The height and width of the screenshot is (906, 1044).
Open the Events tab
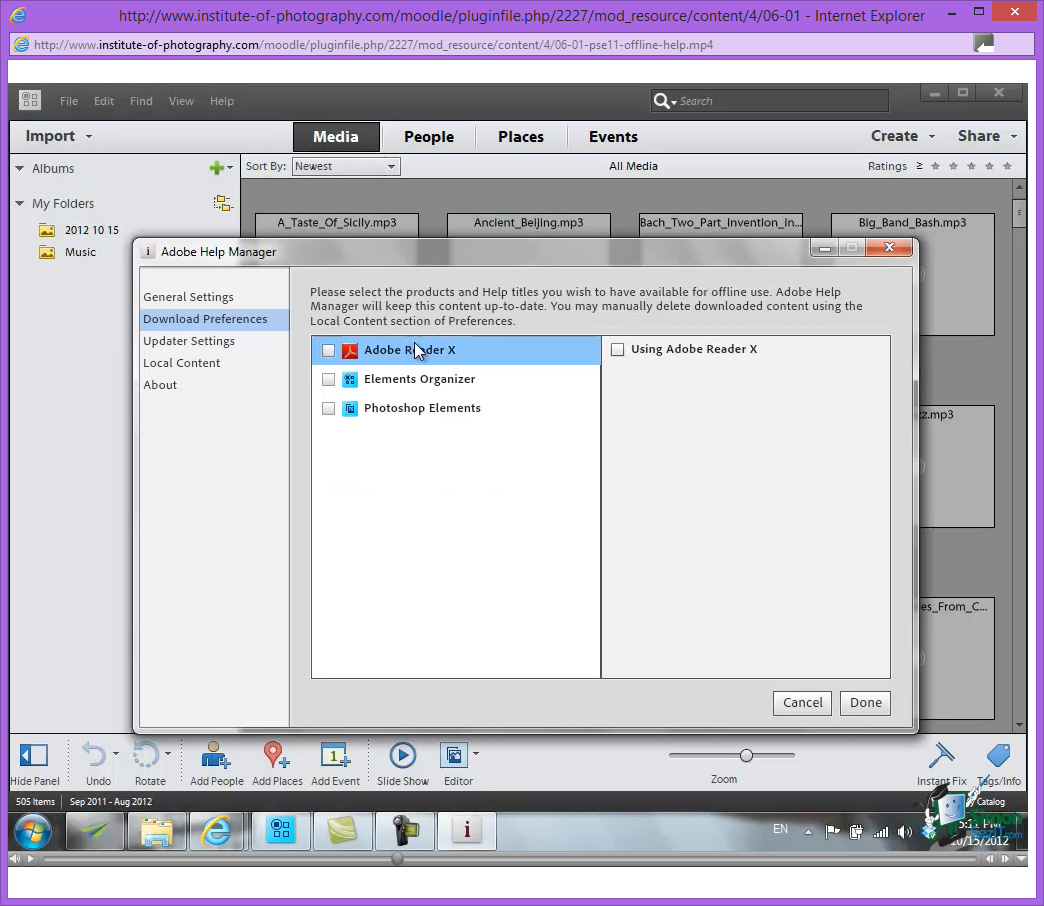point(612,136)
